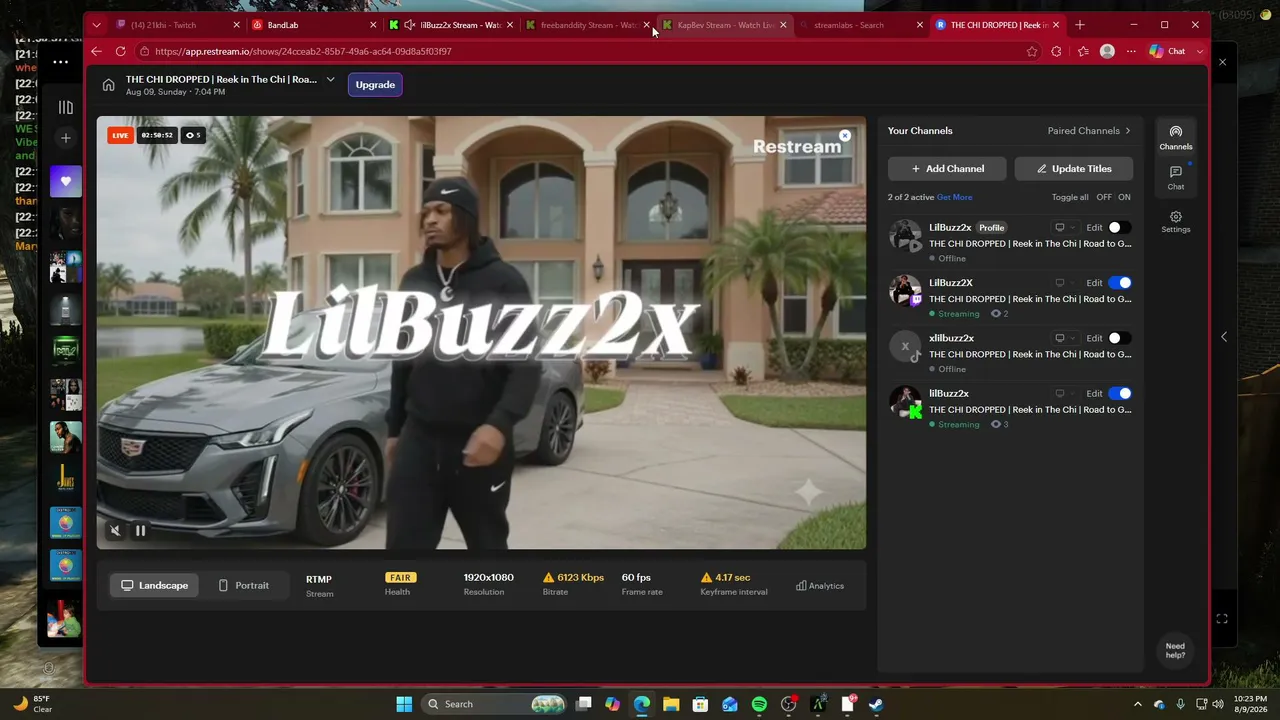The height and width of the screenshot is (720, 1280).
Task: Open the Channels side panel
Action: pos(1176,138)
